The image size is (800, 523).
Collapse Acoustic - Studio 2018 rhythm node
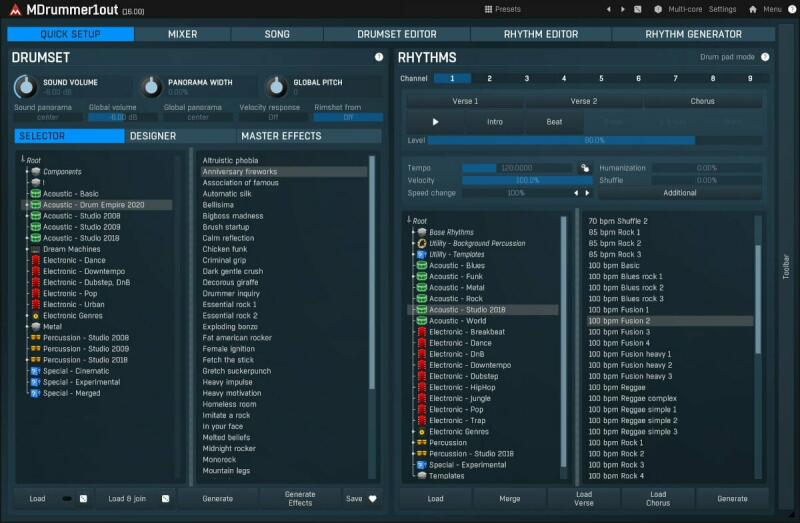click(413, 310)
